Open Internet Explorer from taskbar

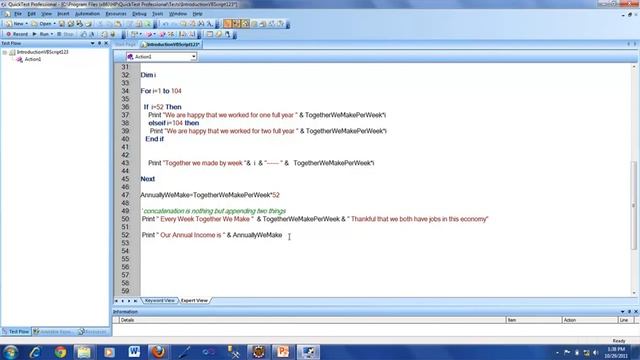(35, 352)
